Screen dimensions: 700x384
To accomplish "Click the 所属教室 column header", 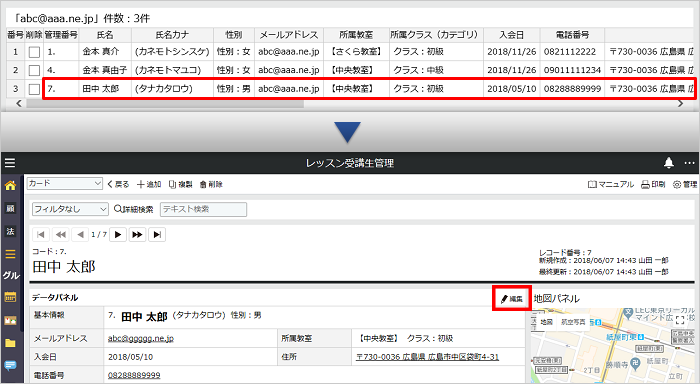I will [x=356, y=35].
